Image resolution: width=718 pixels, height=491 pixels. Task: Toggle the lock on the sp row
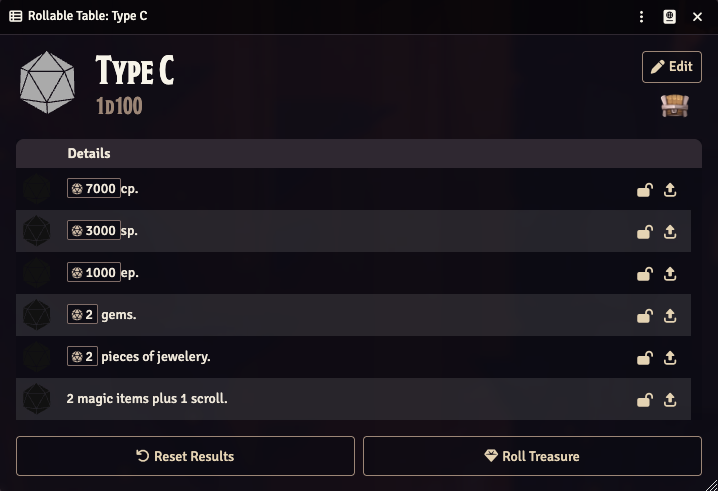click(645, 232)
